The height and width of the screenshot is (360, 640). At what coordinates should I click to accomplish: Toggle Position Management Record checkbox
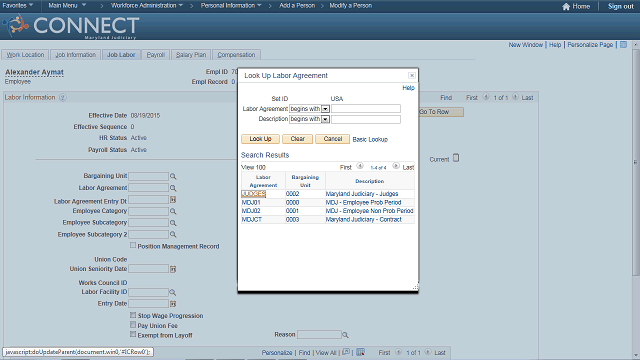(133, 245)
